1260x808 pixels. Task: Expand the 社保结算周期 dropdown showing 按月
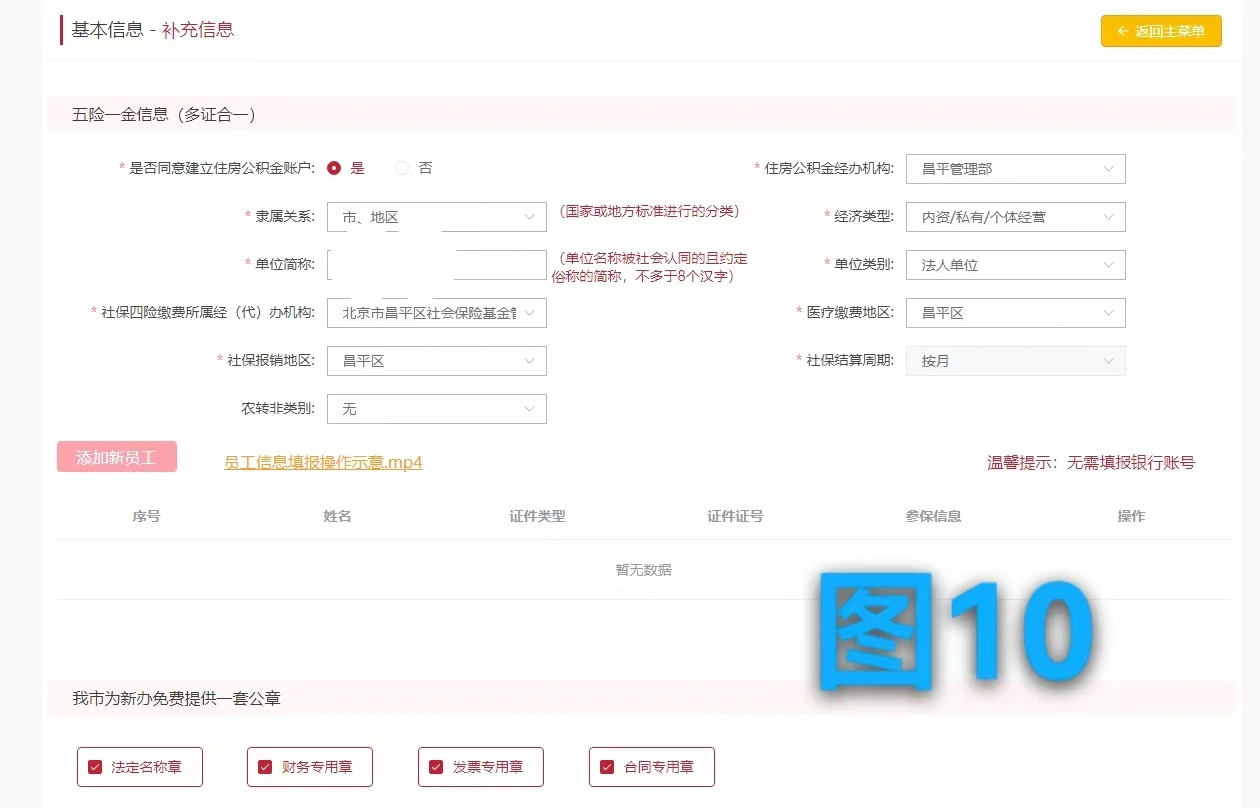point(1014,360)
